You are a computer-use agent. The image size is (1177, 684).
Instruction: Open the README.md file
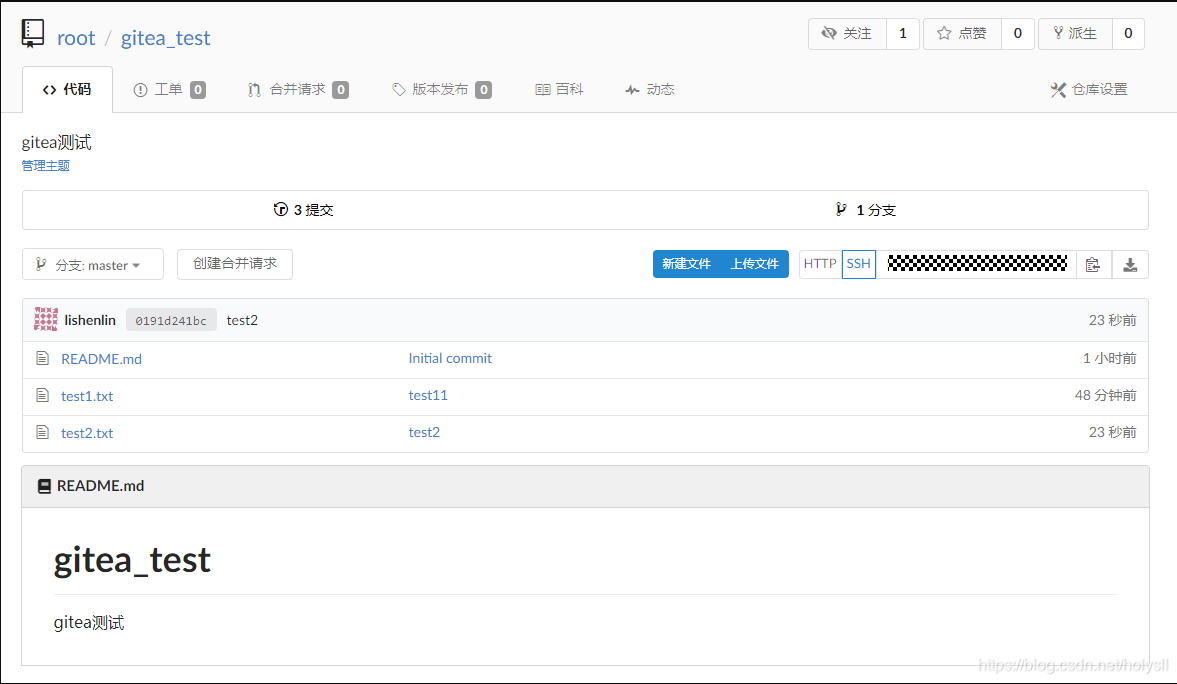coord(101,359)
